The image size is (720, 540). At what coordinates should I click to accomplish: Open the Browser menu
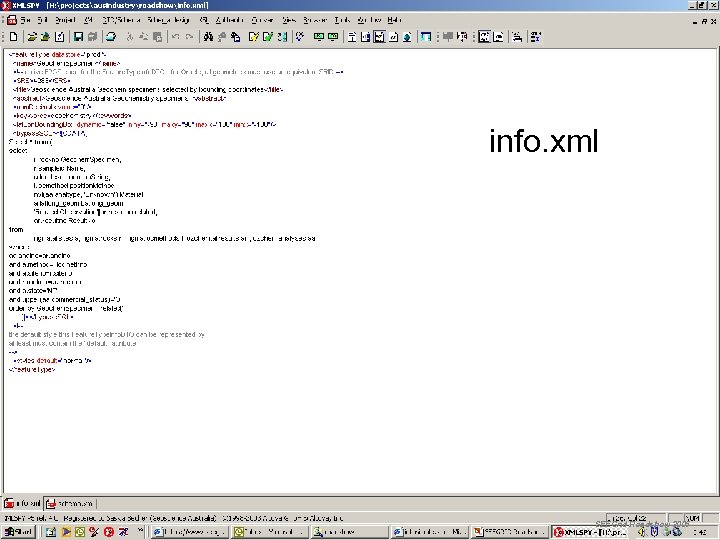(x=315, y=20)
